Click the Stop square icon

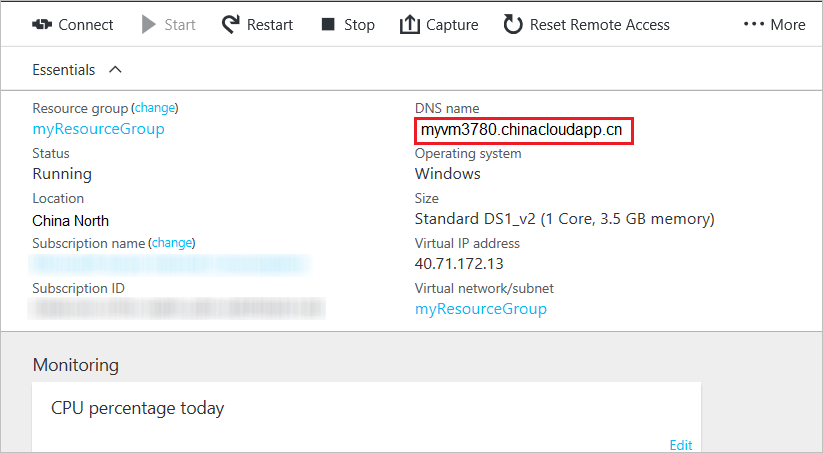click(328, 24)
